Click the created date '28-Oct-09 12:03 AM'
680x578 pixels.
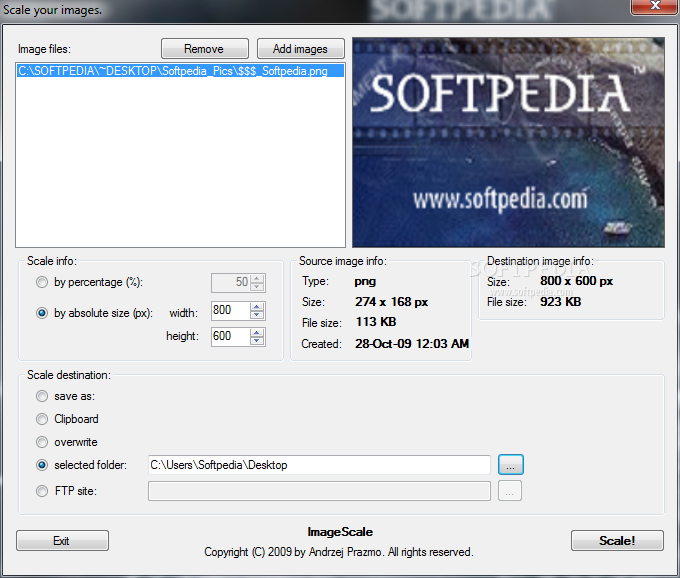(x=412, y=343)
